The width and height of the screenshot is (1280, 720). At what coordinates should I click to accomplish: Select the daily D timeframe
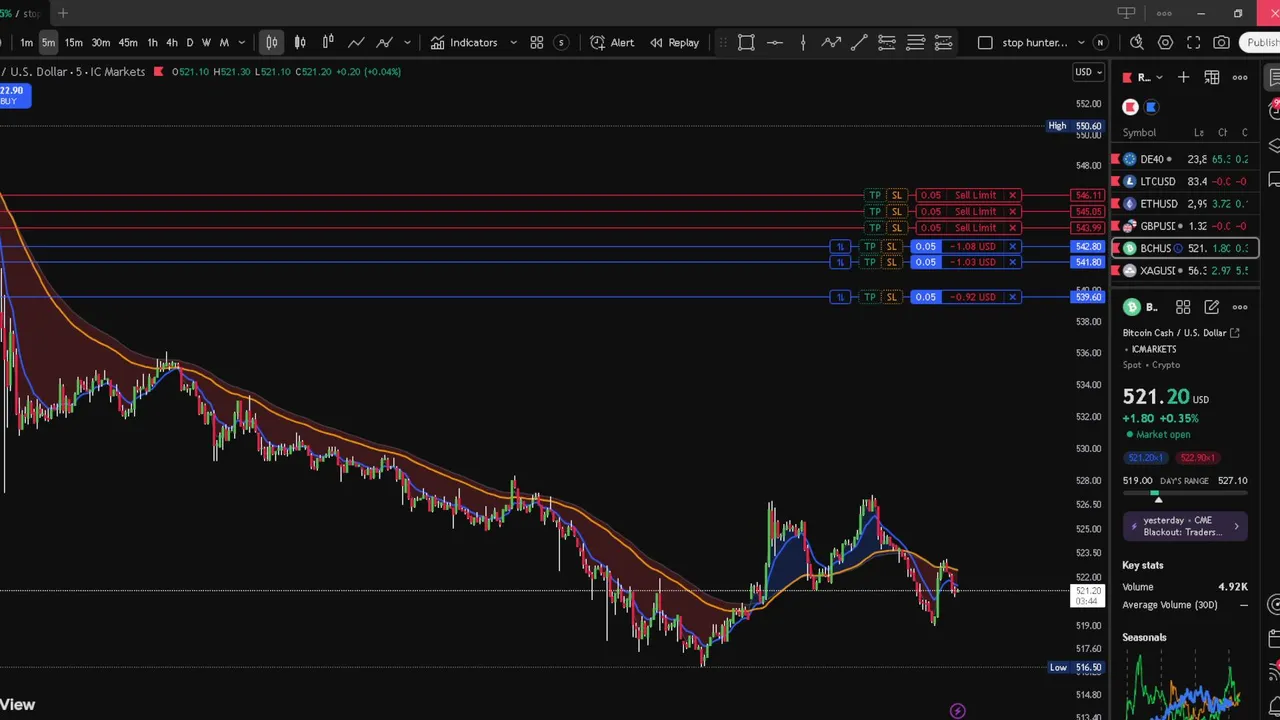click(189, 42)
